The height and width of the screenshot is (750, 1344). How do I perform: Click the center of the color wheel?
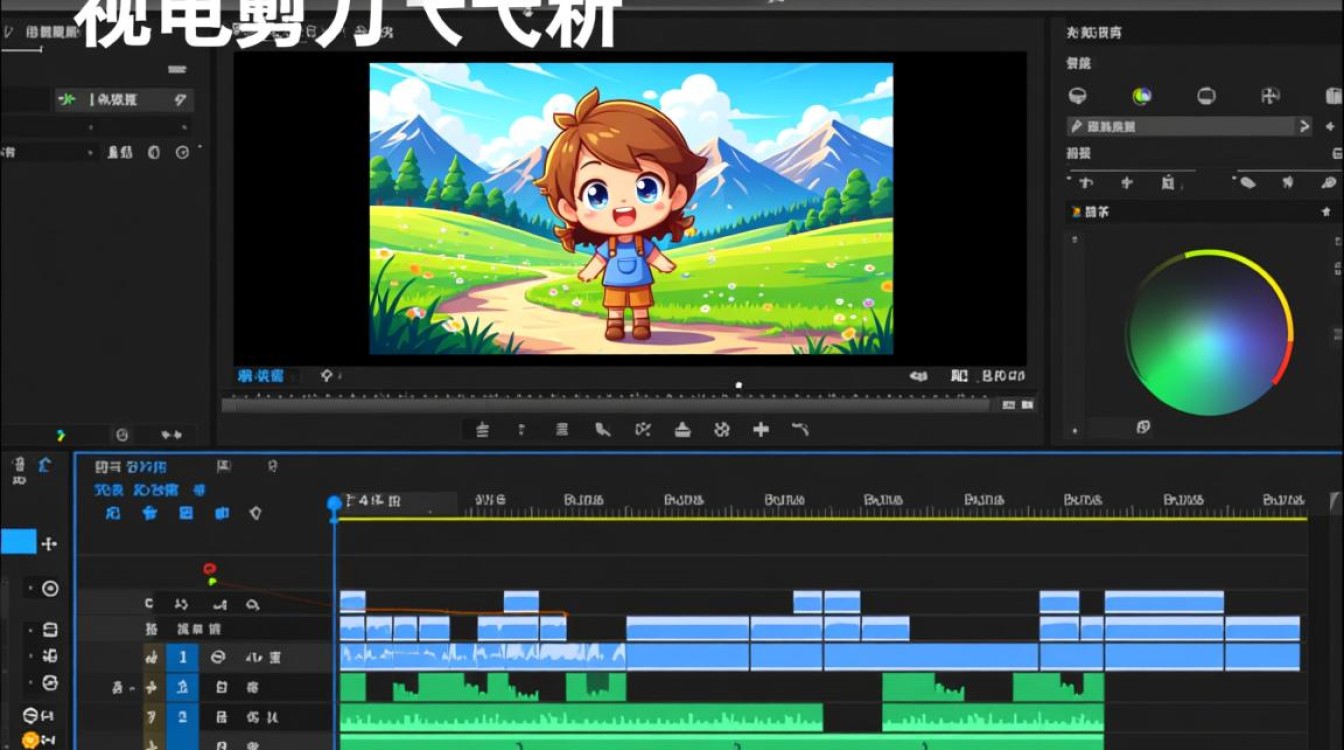1210,332
